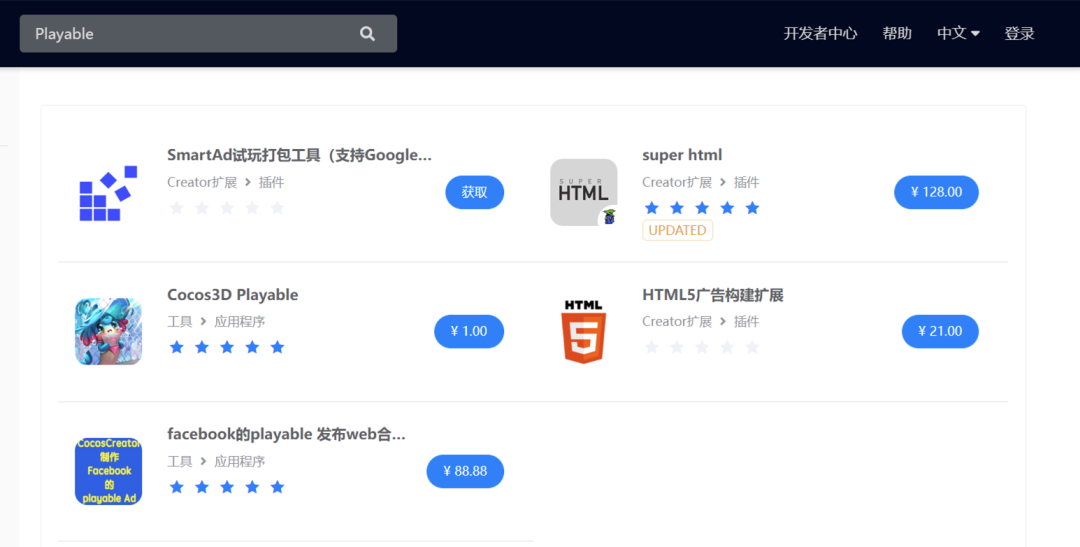Open the super html icon thumbnail

pos(583,192)
